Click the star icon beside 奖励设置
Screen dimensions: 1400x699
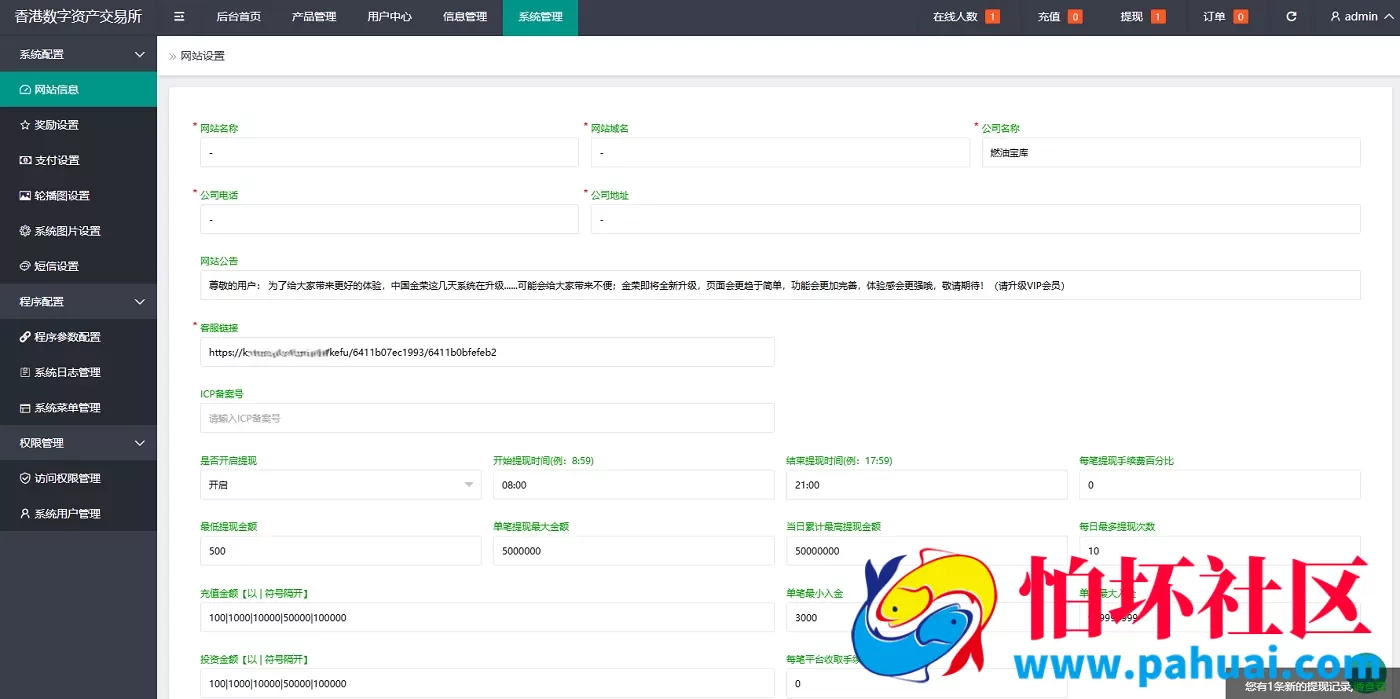click(26, 125)
